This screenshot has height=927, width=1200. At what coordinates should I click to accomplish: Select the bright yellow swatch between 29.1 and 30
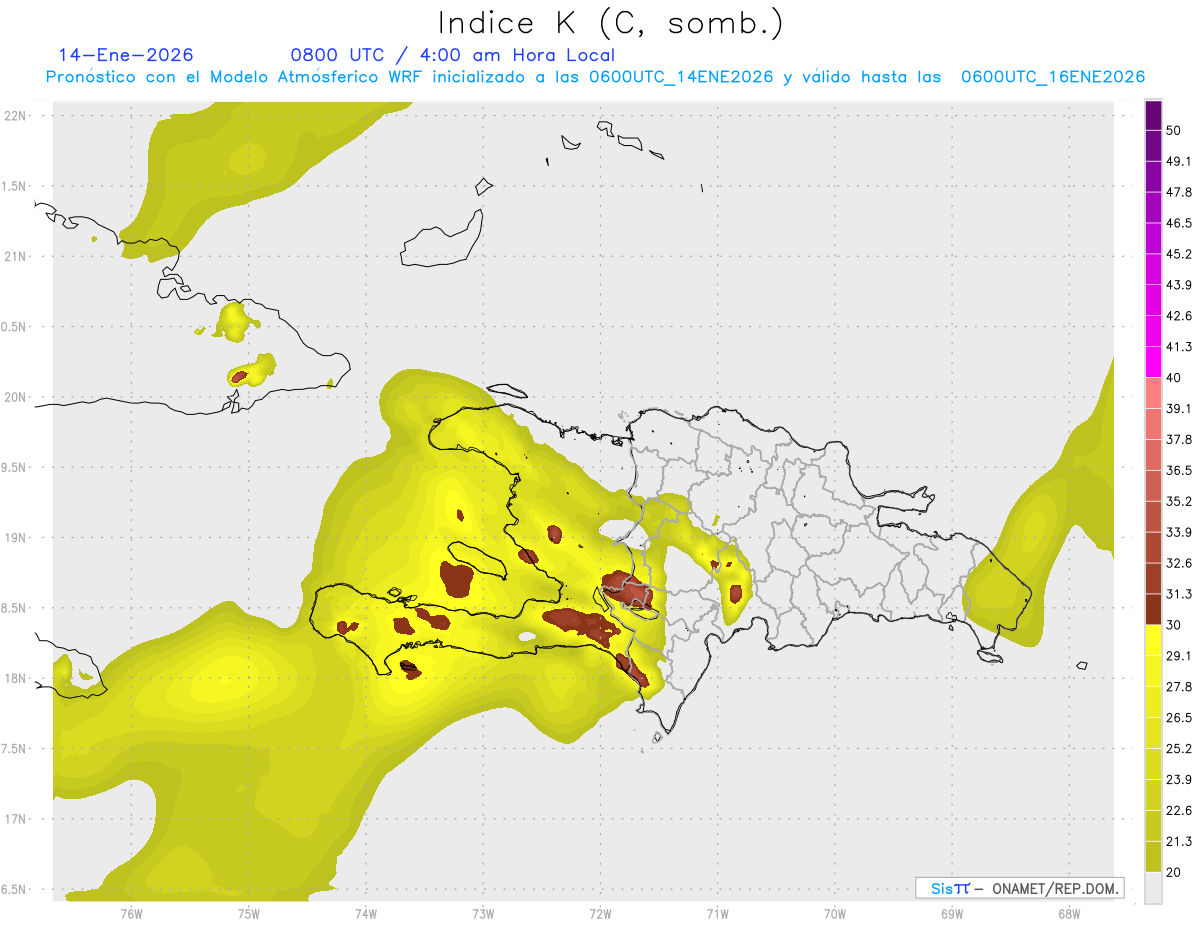1153,640
